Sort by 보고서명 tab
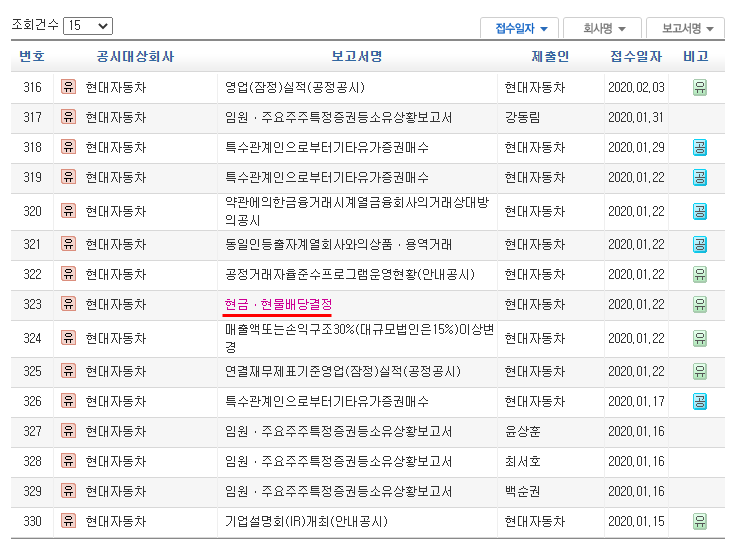Image resolution: width=735 pixels, height=541 pixels. (x=685, y=28)
